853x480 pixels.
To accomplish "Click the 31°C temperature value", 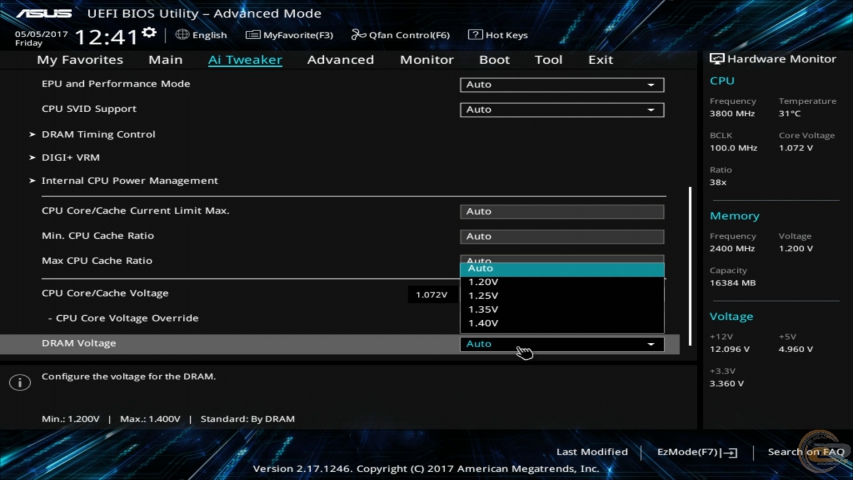I will pyautogui.click(x=789, y=114).
